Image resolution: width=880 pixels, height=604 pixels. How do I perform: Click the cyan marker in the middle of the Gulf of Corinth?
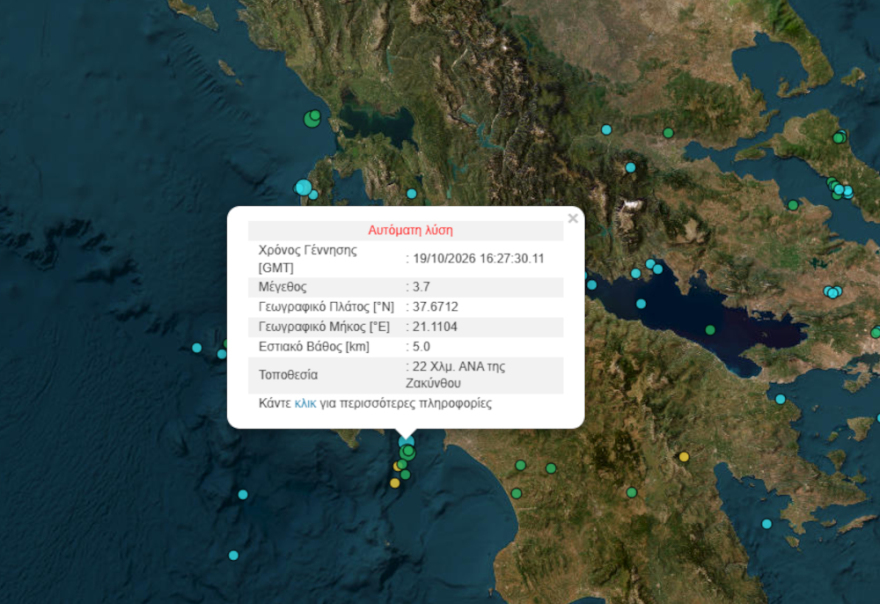tap(641, 304)
